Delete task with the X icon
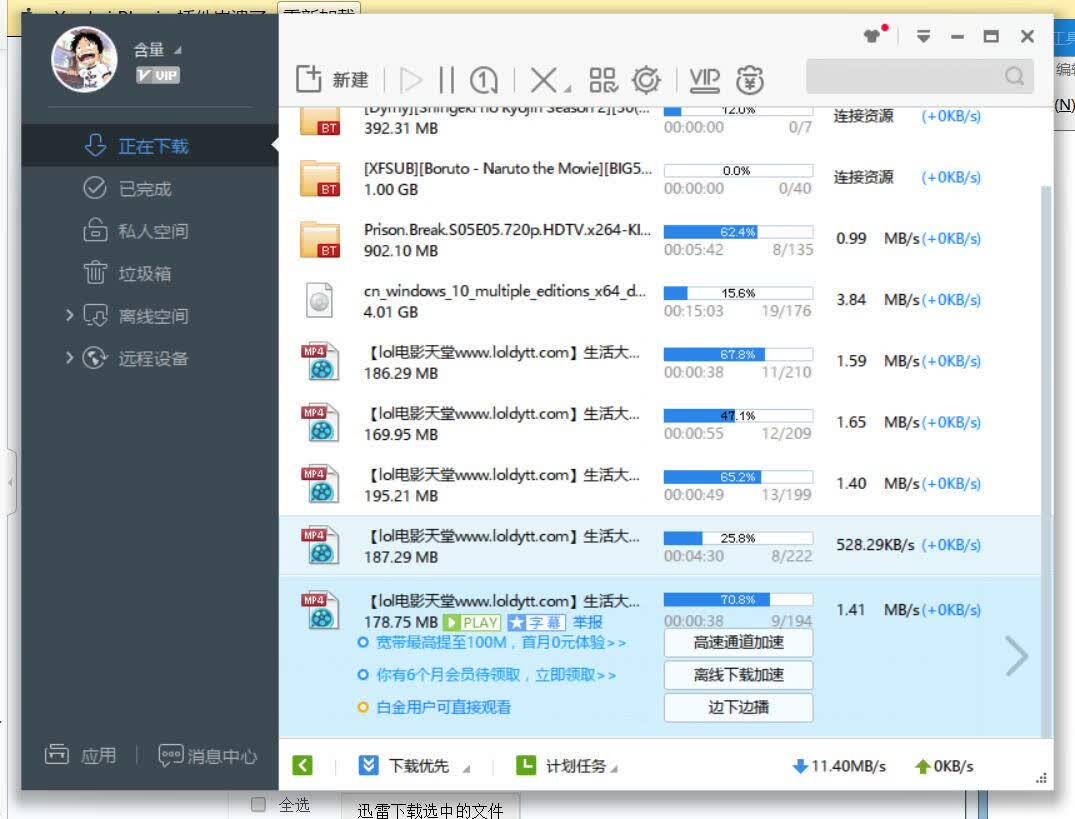This screenshot has height=819, width=1075. [544, 80]
